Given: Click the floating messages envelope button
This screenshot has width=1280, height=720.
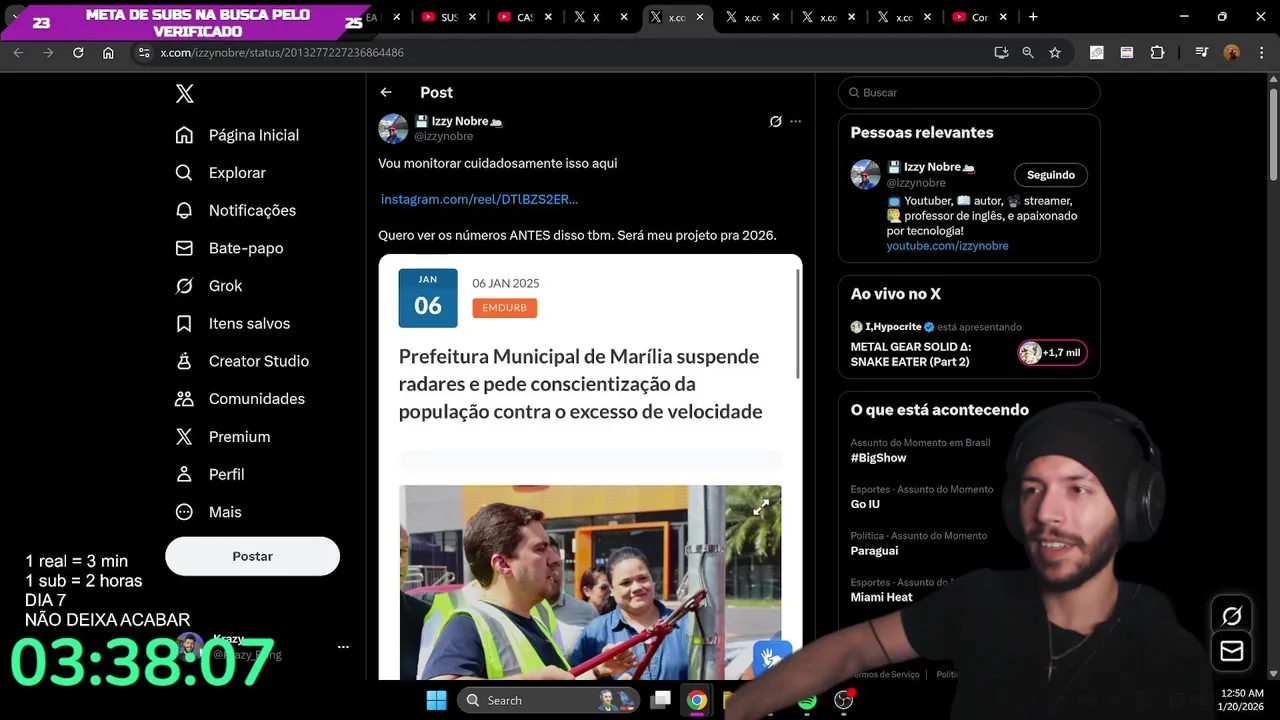Looking at the screenshot, I should [x=1232, y=652].
